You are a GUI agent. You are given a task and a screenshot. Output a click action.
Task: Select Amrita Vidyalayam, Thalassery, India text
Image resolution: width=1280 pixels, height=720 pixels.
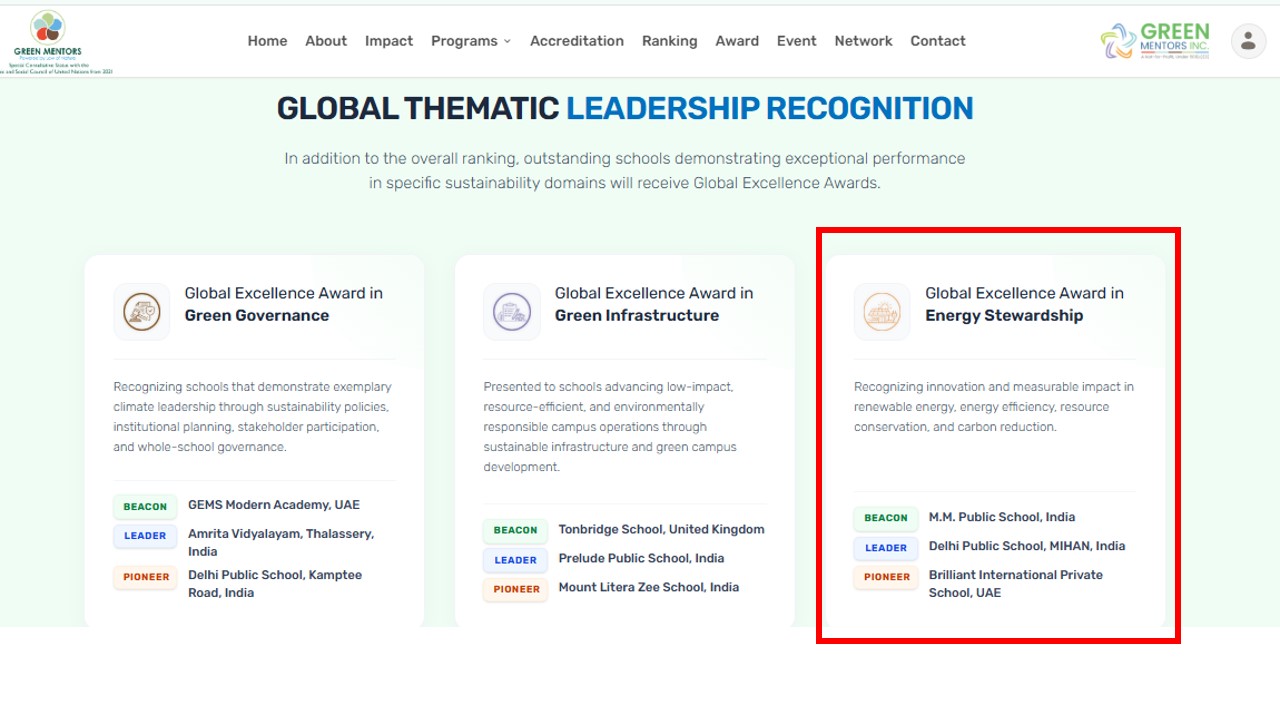pos(281,543)
